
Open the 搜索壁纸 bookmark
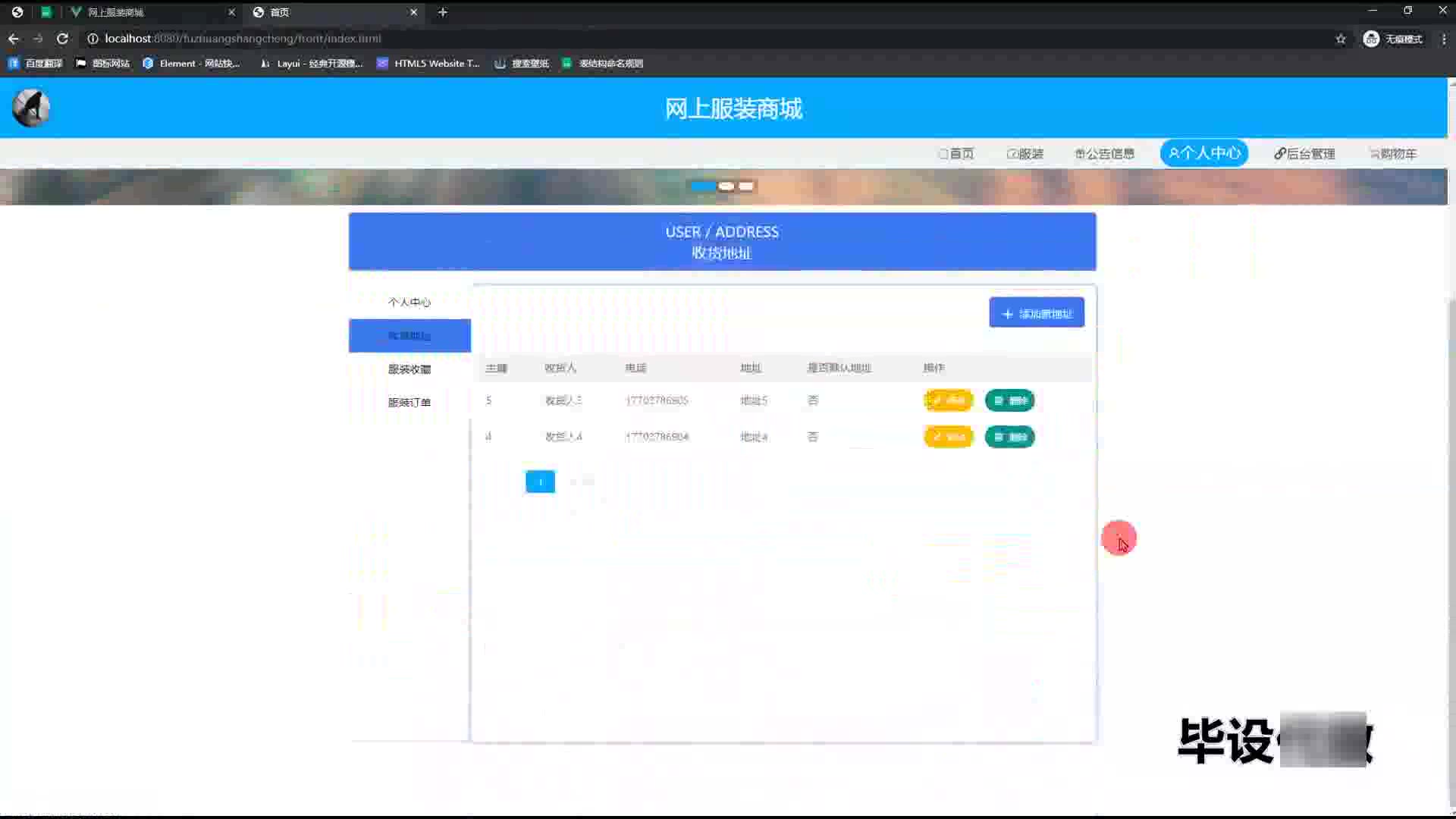click(522, 64)
